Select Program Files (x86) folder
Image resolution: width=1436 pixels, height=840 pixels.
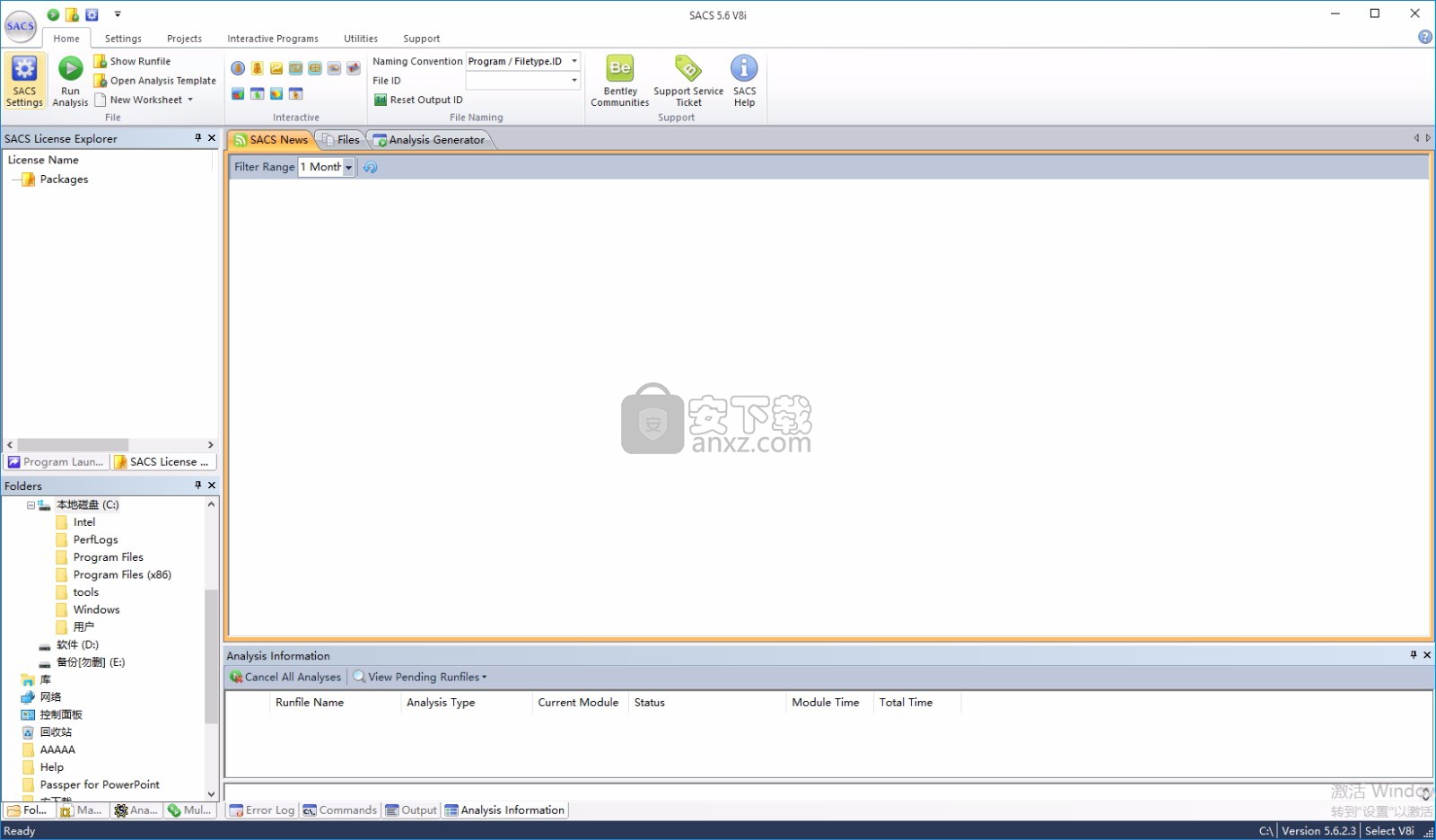tap(122, 575)
